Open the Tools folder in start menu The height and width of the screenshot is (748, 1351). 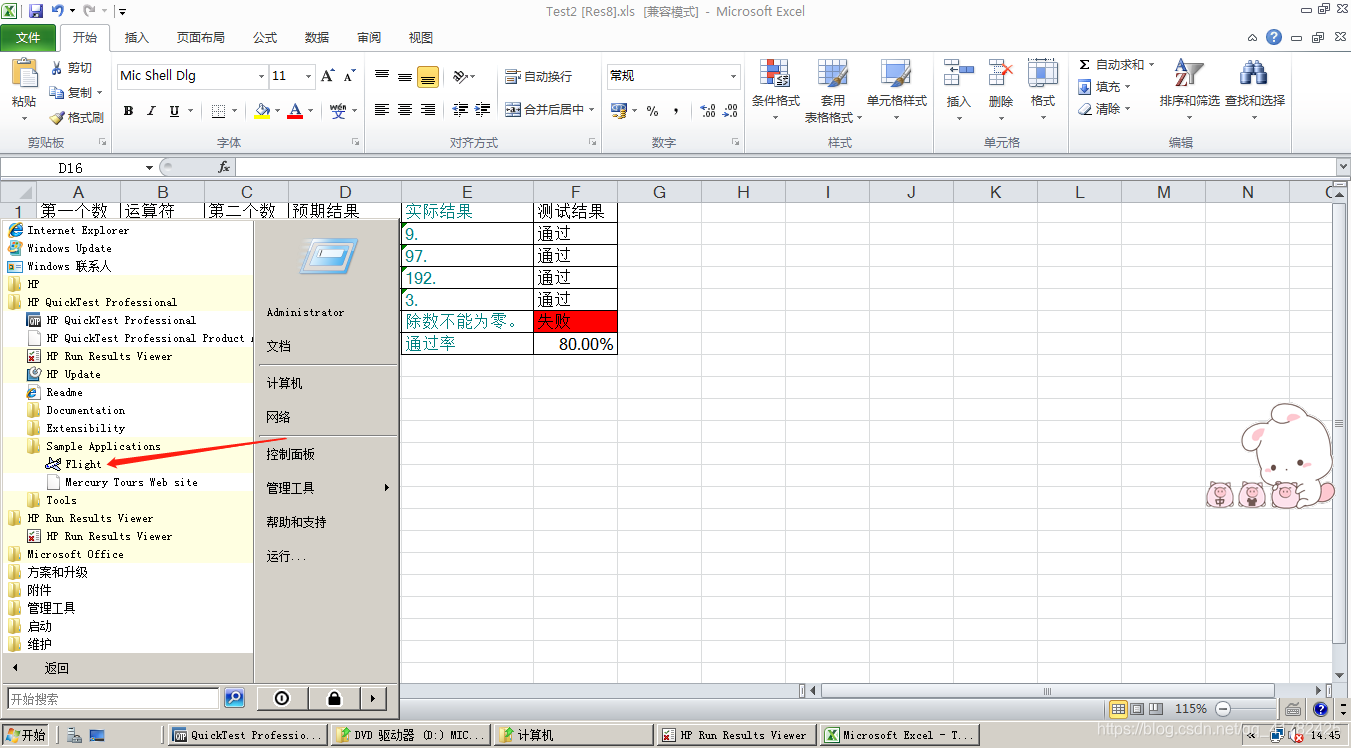tap(52, 500)
